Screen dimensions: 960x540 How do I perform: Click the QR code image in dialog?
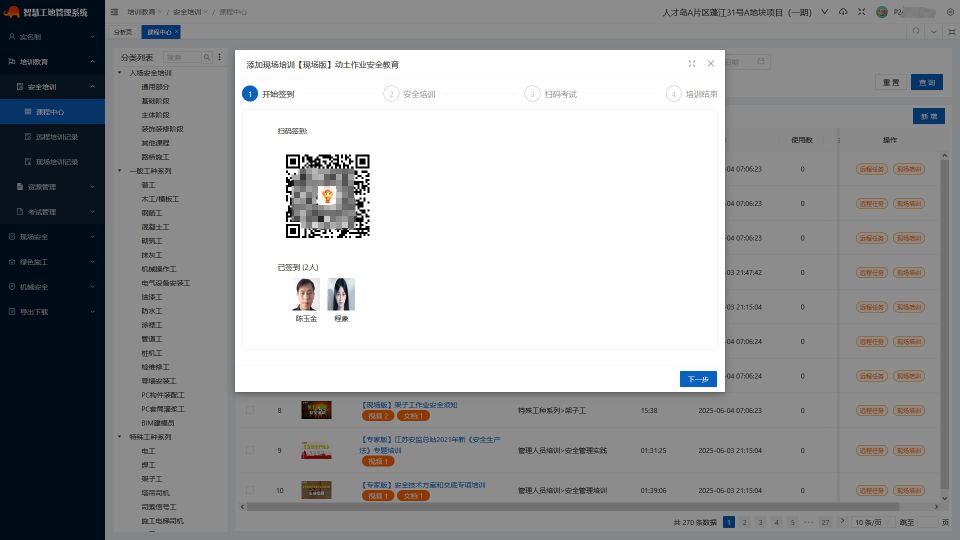328,196
